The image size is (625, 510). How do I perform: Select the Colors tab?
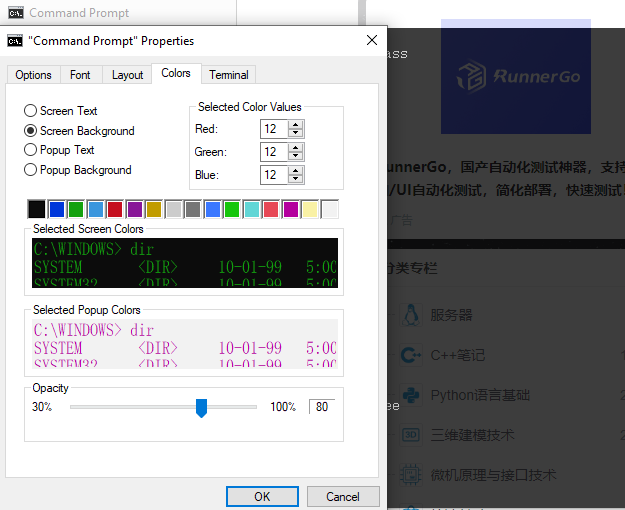pos(176,73)
